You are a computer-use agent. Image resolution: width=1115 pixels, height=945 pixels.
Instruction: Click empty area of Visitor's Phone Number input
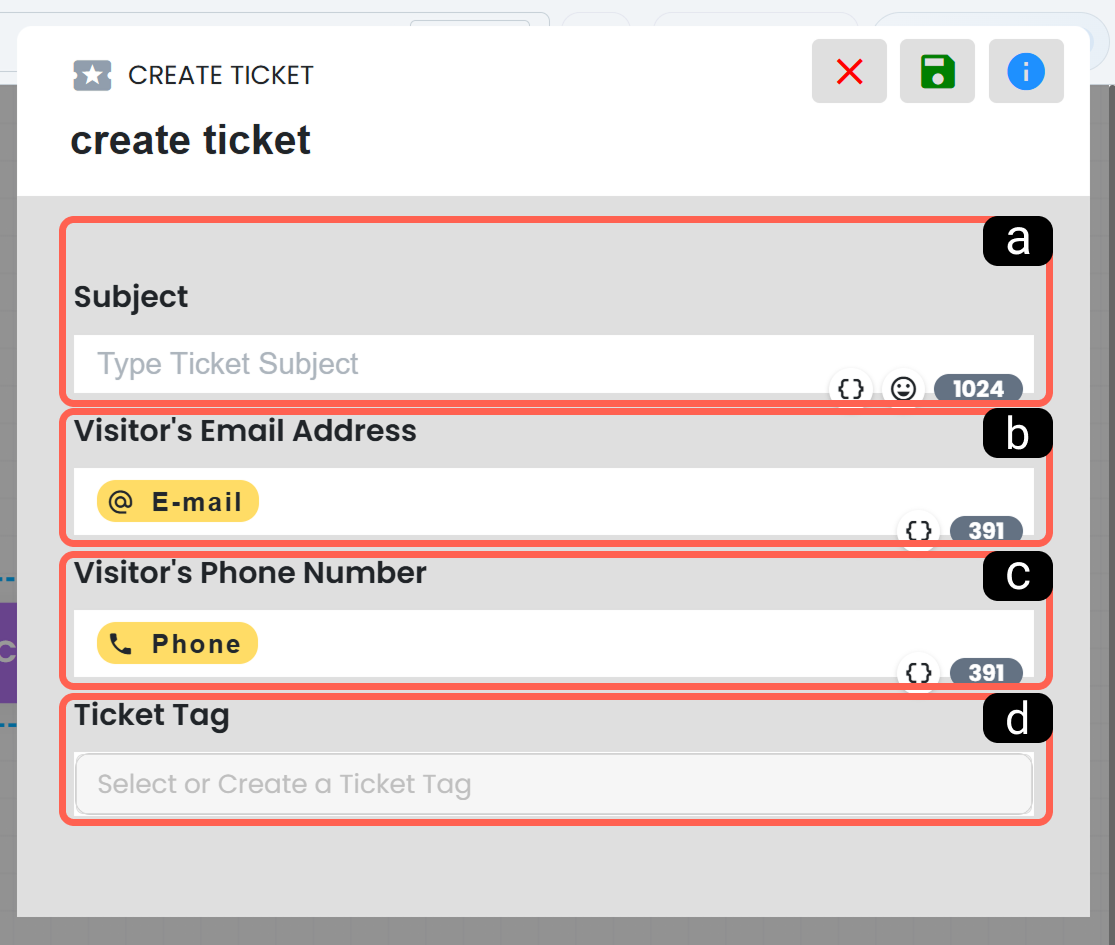pos(569,644)
